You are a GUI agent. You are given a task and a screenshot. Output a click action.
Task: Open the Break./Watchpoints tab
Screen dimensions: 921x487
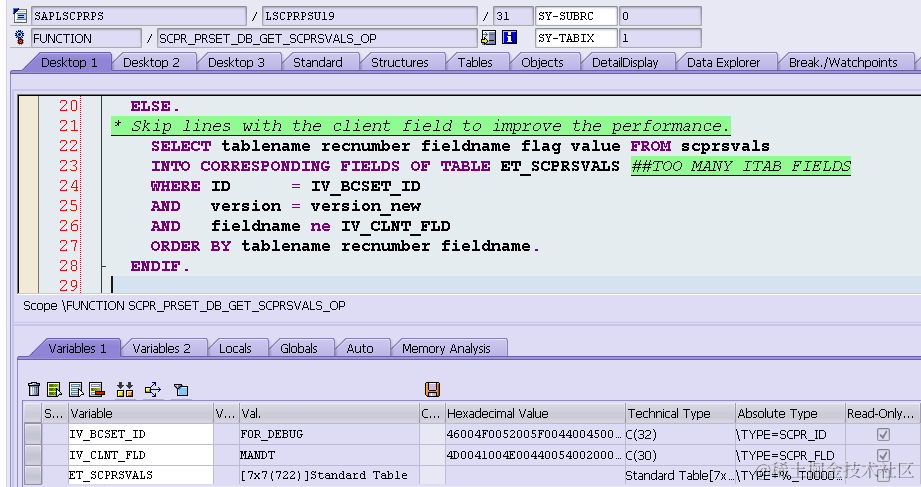tap(843, 62)
